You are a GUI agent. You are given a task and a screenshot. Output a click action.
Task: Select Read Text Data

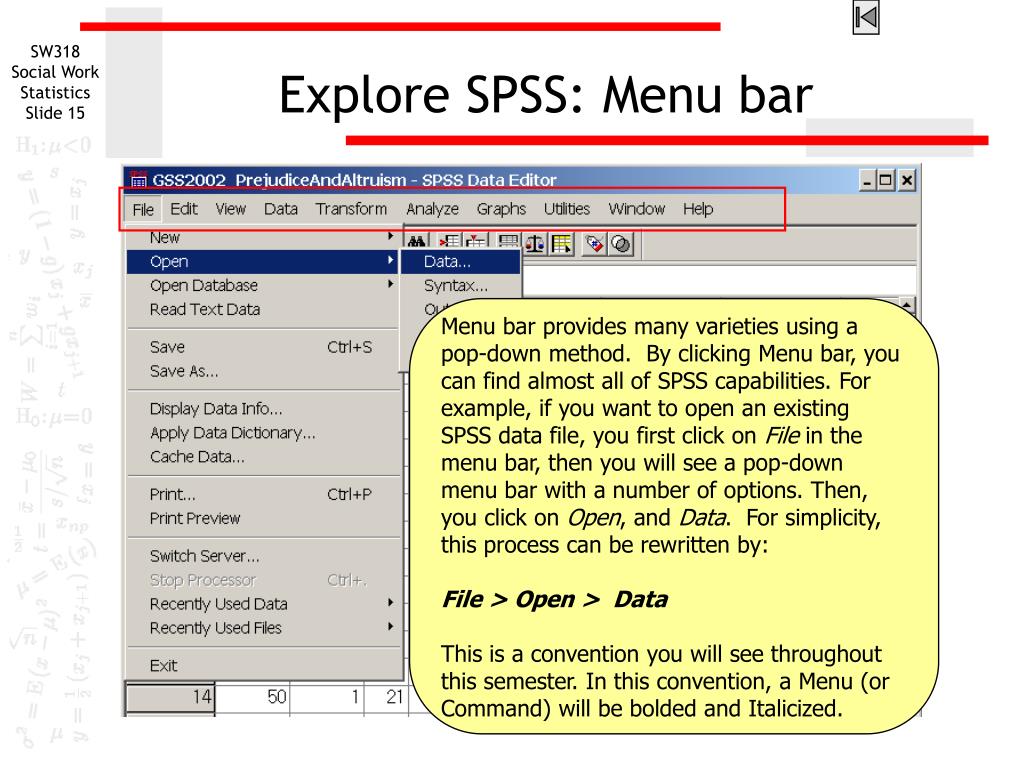tap(263, 310)
